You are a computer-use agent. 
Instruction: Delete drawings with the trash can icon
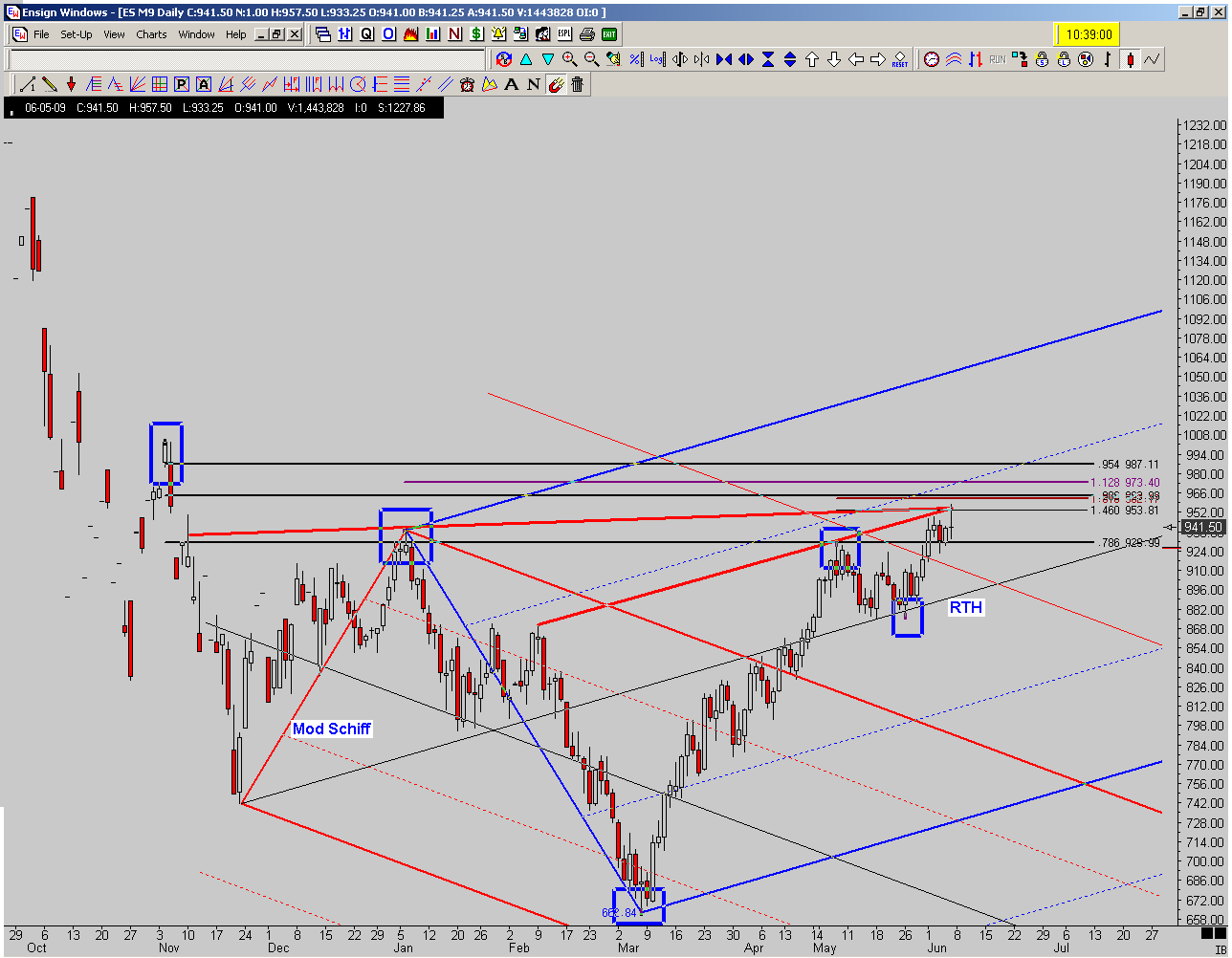click(578, 84)
